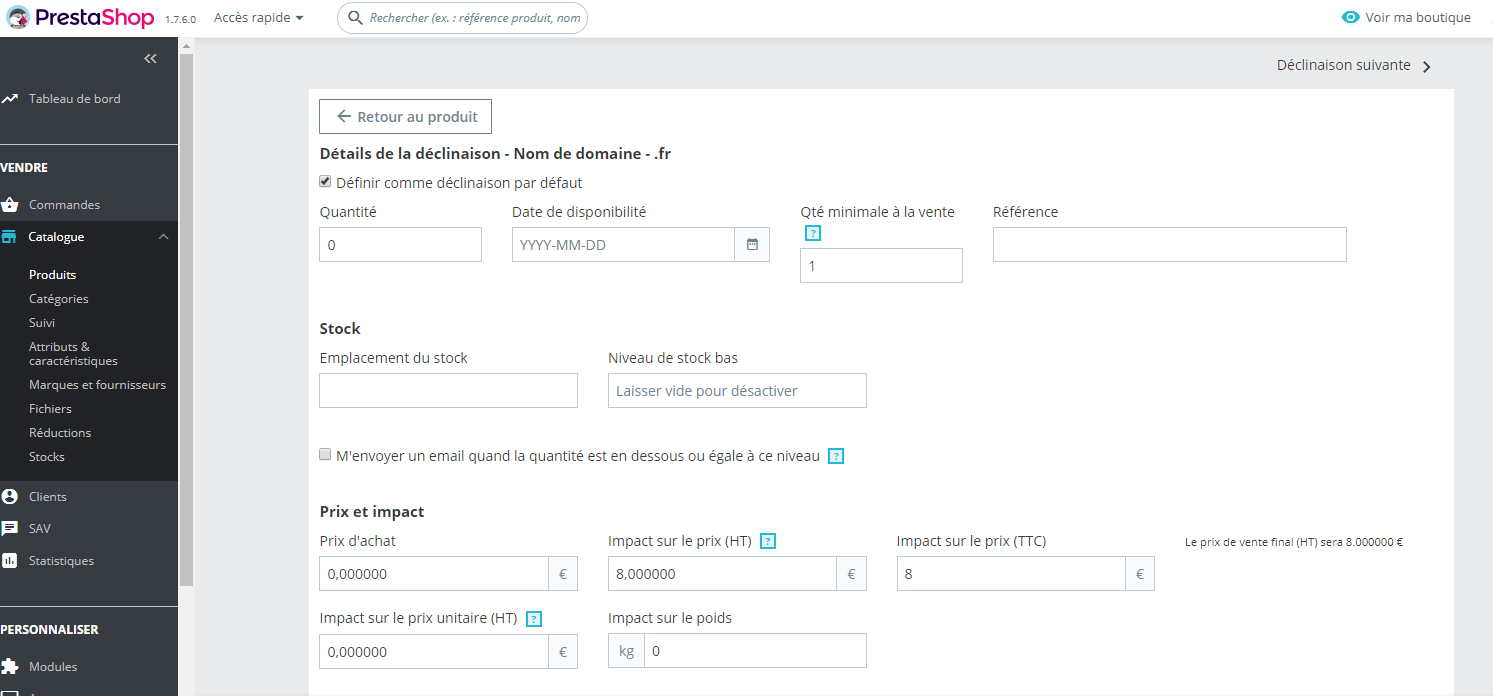Click the PrestaShop logo icon

click(x=18, y=18)
